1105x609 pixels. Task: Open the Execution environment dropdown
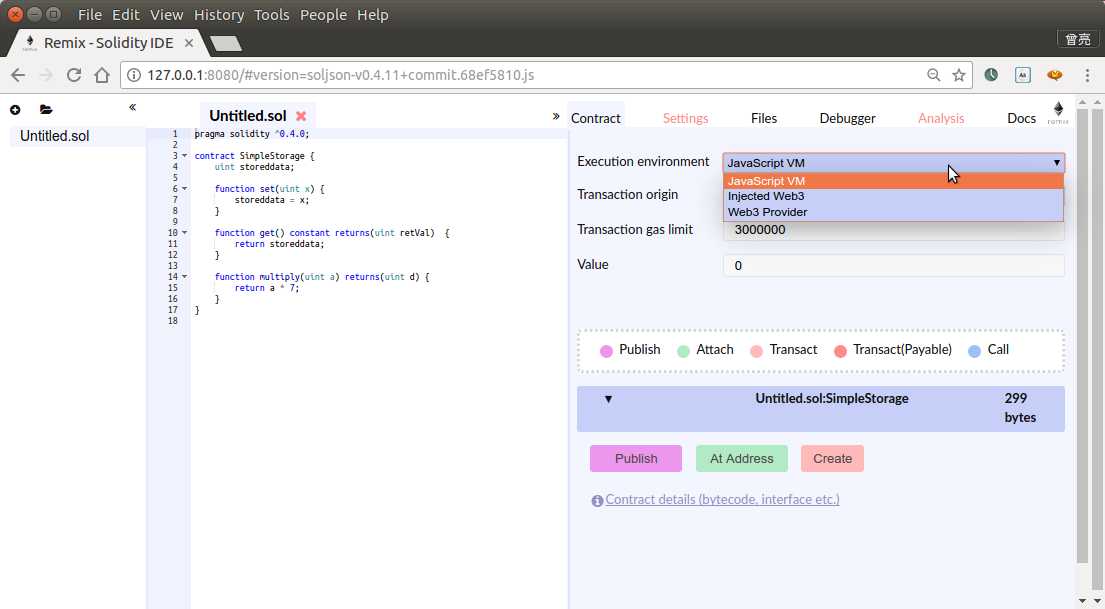(894, 163)
